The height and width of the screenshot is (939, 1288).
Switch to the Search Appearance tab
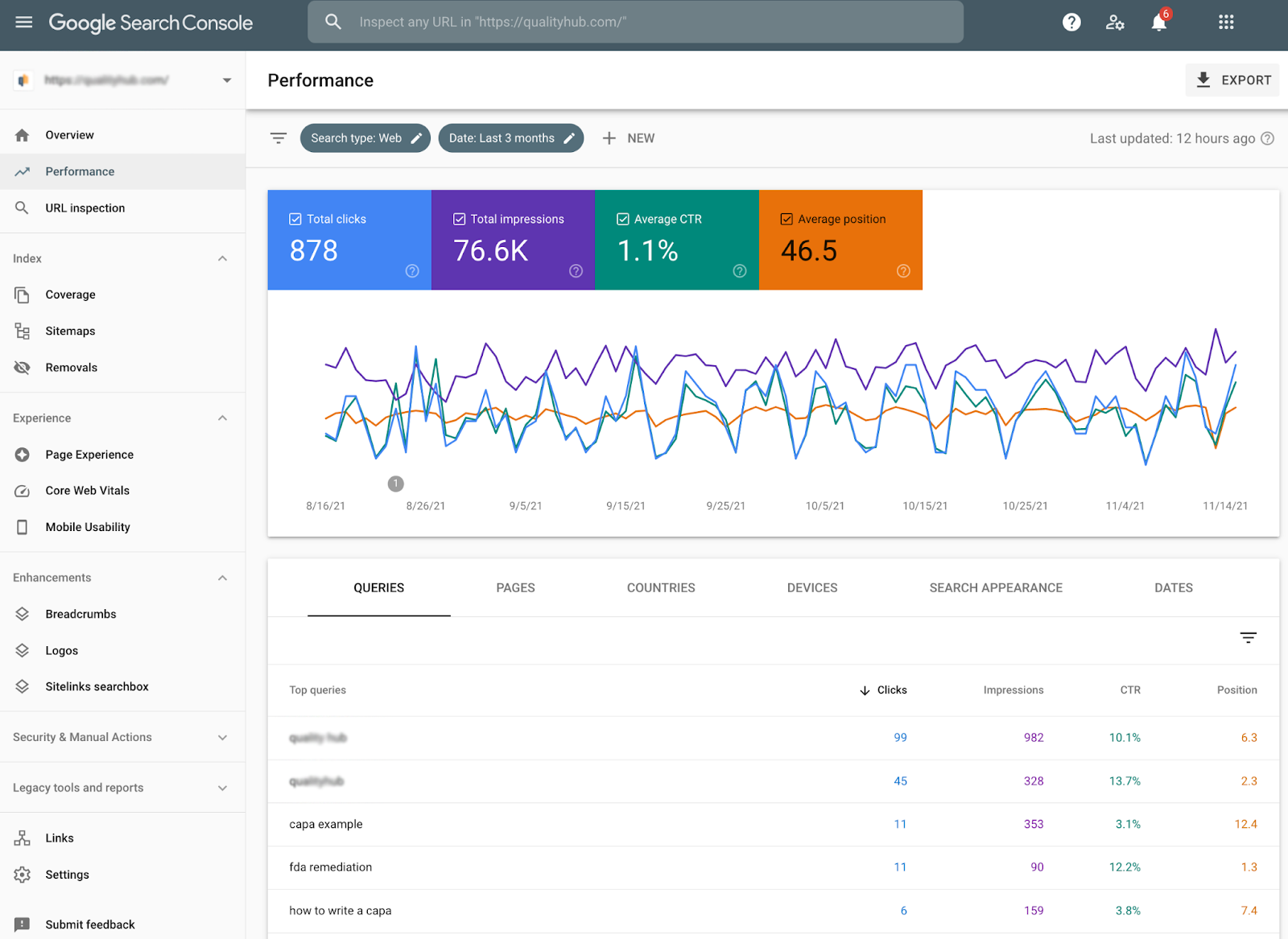click(x=996, y=588)
